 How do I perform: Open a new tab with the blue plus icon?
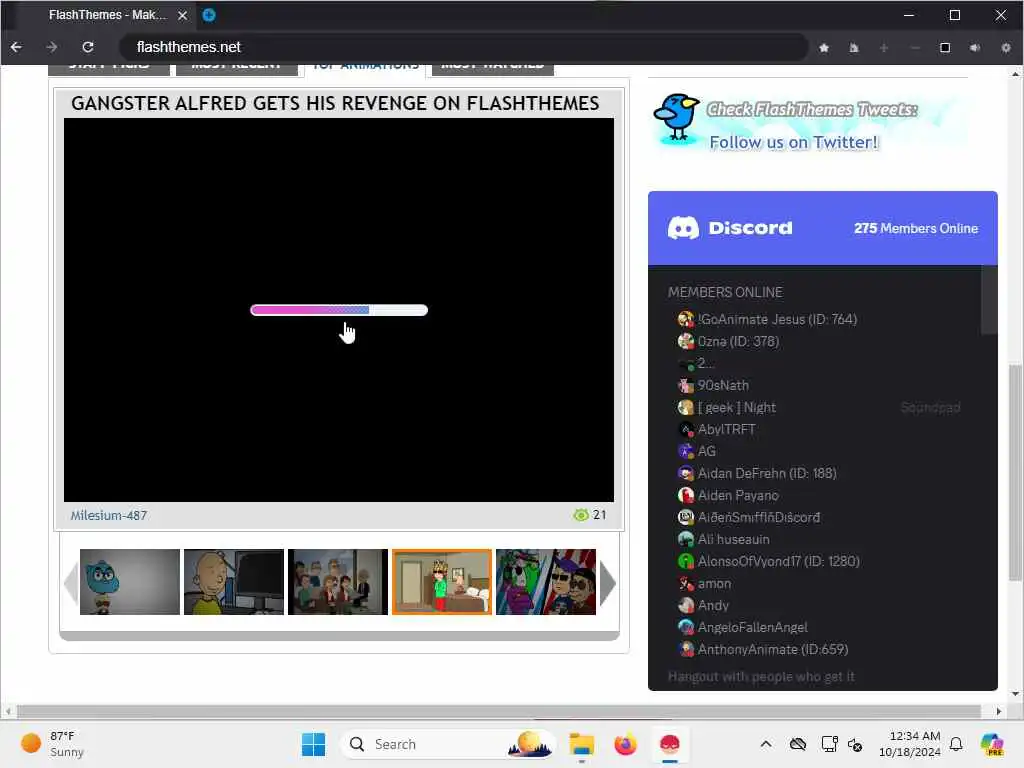[x=209, y=15]
